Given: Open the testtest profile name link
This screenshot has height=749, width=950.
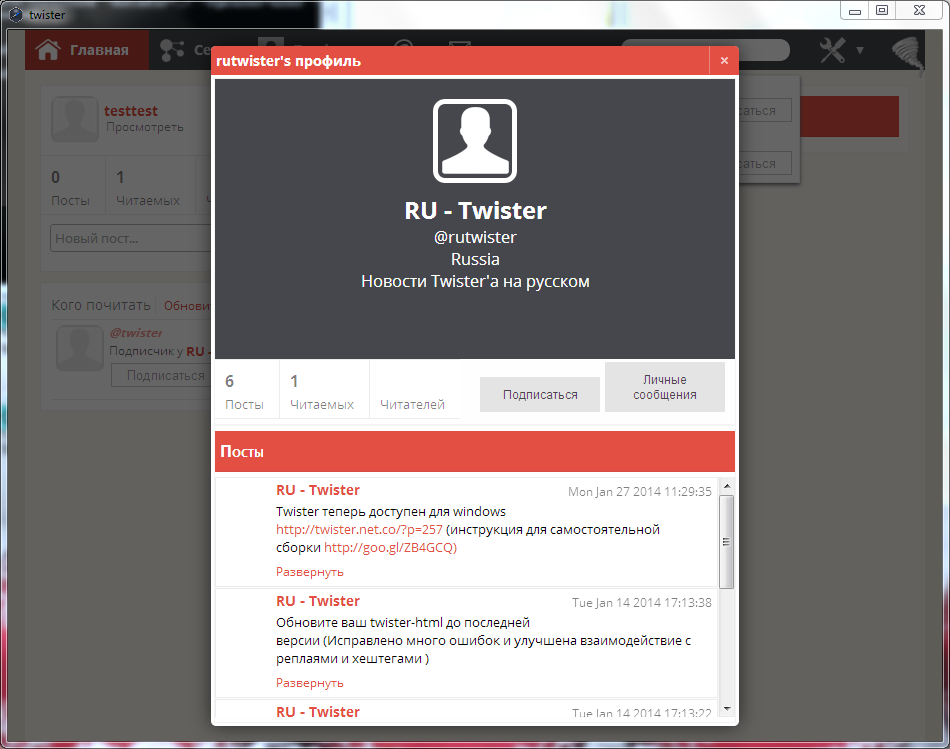Looking at the screenshot, I should pos(131,111).
